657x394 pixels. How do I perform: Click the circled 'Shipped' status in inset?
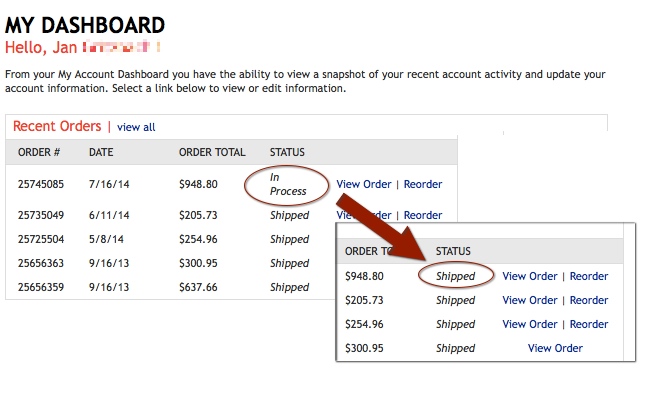pyautogui.click(x=455, y=276)
